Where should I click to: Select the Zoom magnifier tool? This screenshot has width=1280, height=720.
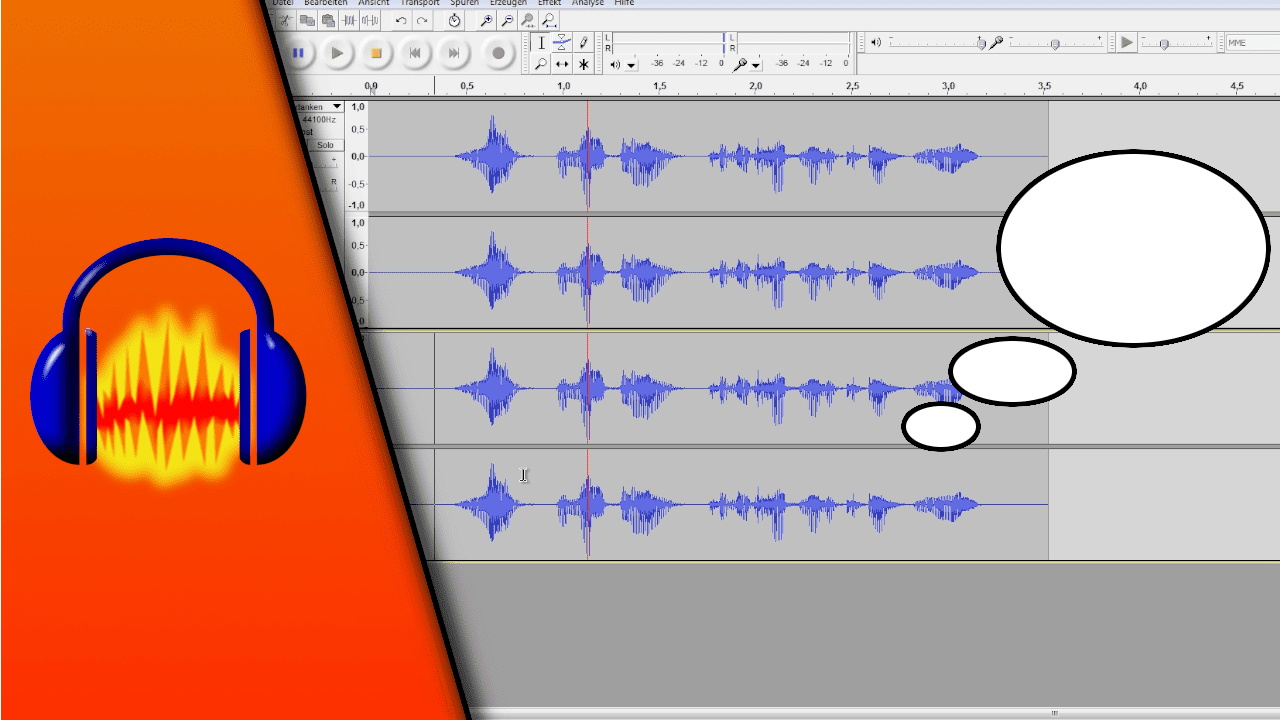pyautogui.click(x=541, y=64)
